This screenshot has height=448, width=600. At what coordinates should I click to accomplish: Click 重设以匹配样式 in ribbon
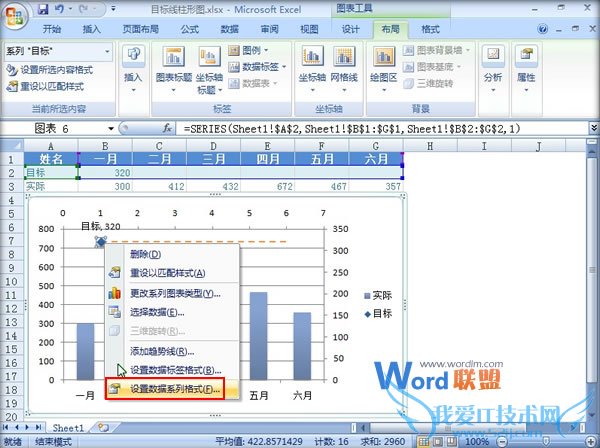pyautogui.click(x=45, y=86)
